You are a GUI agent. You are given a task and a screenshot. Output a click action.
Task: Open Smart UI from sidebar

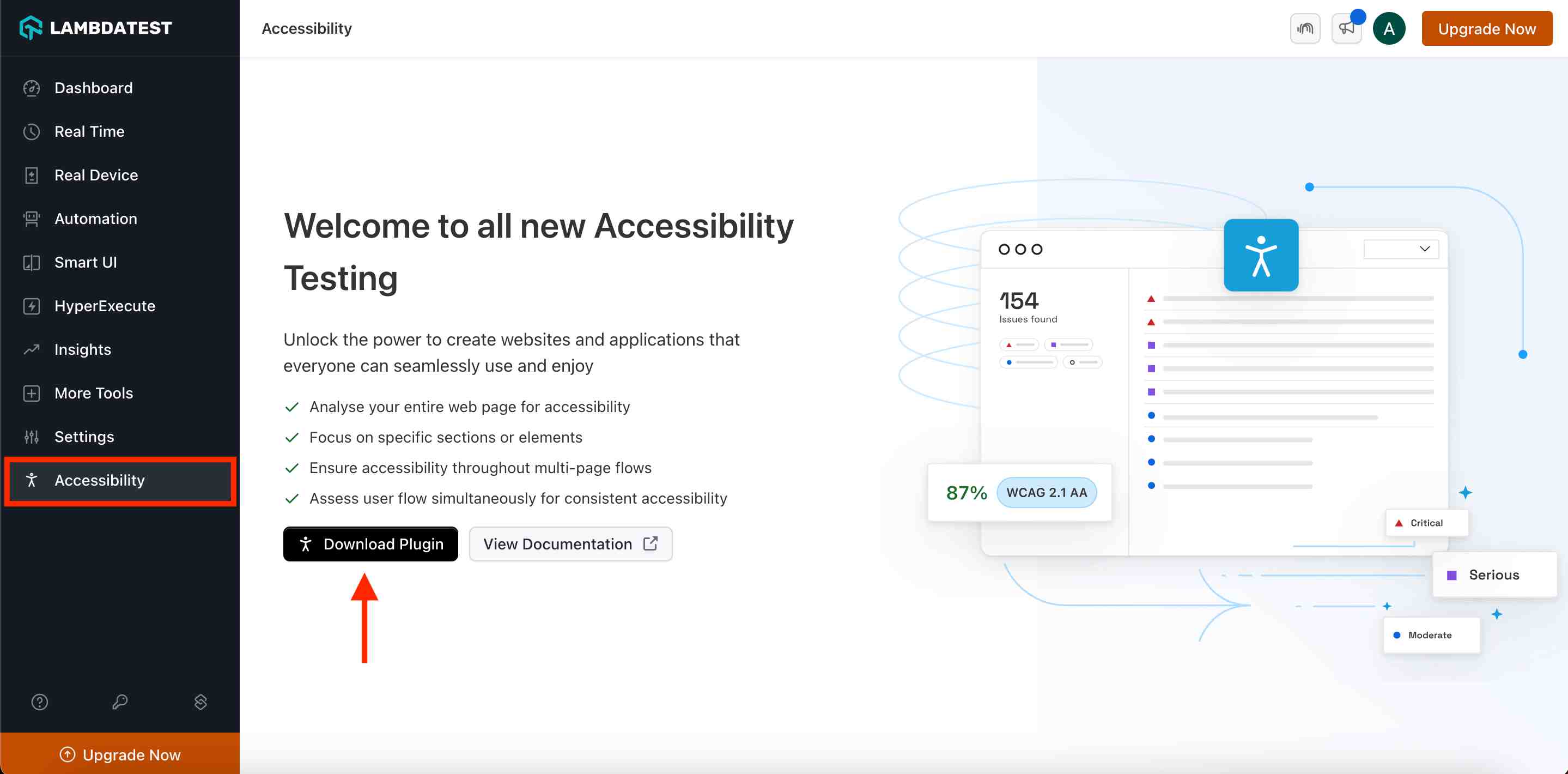click(85, 262)
